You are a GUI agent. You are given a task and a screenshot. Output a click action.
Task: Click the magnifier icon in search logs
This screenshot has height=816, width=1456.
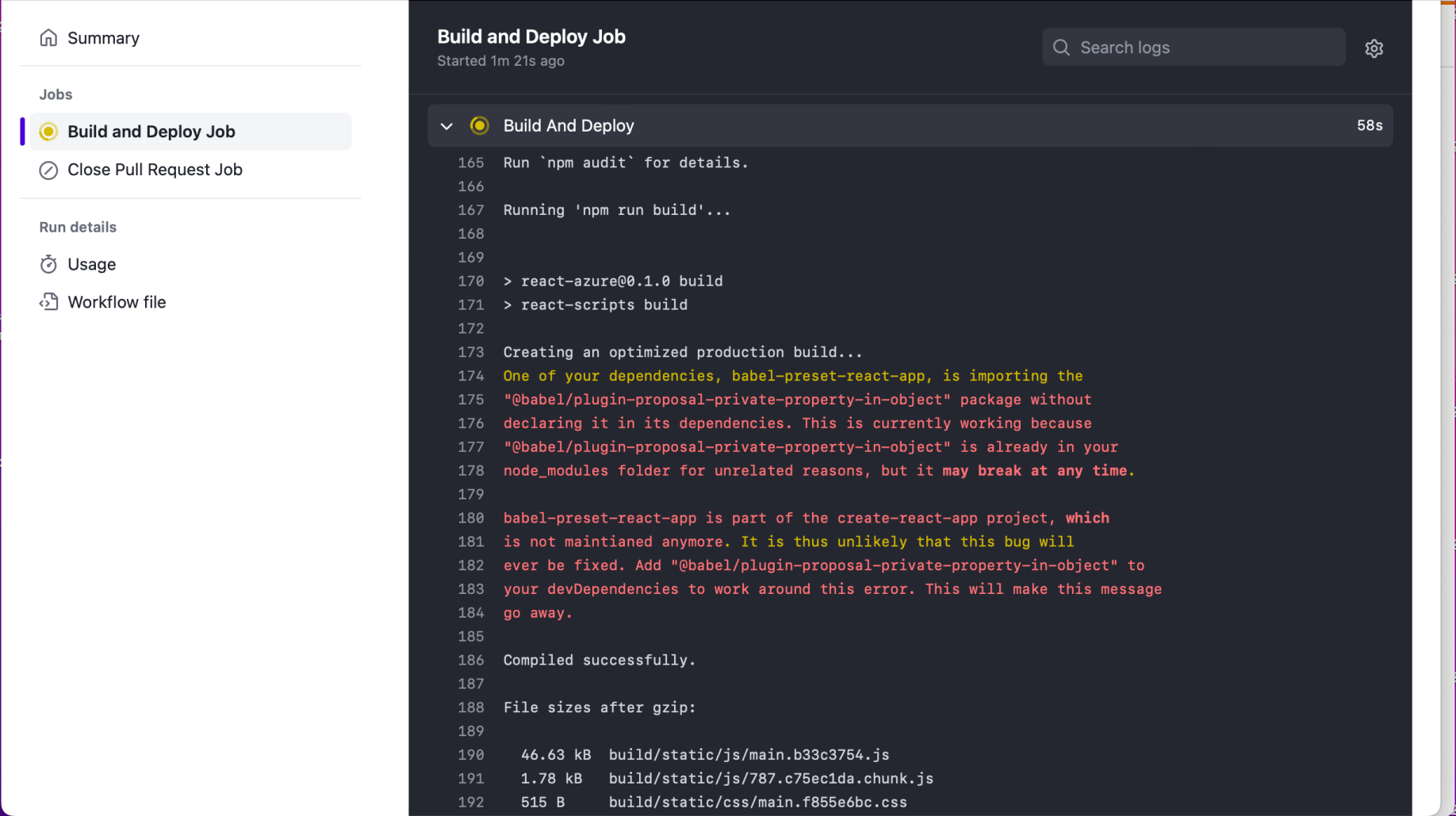click(x=1061, y=48)
